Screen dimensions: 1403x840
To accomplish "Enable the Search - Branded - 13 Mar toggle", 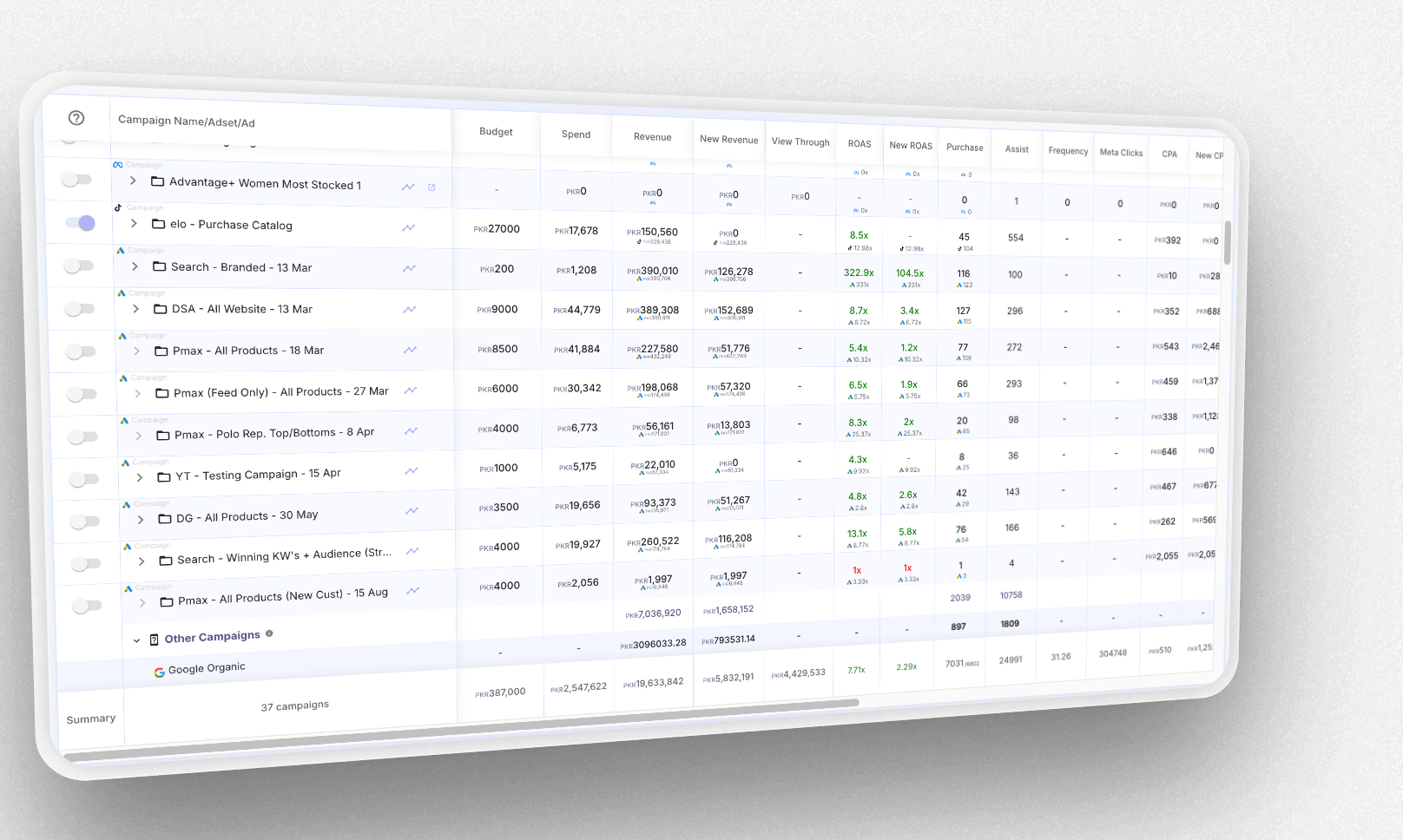I will 79,266.
